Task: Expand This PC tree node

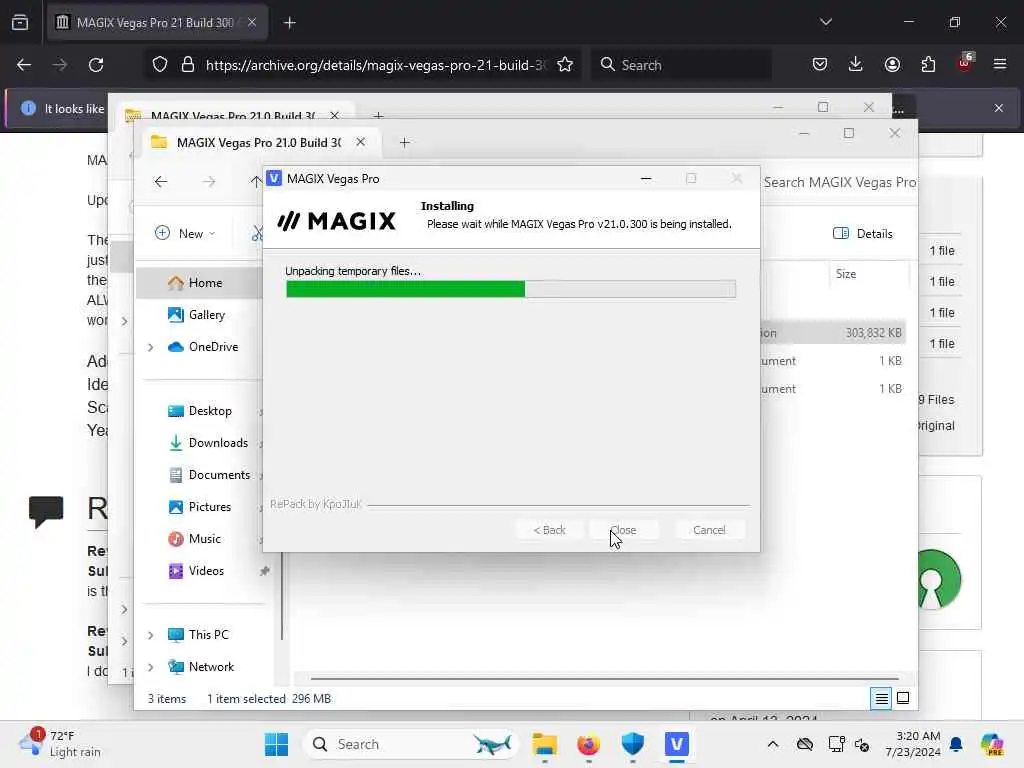Action: pos(151,635)
